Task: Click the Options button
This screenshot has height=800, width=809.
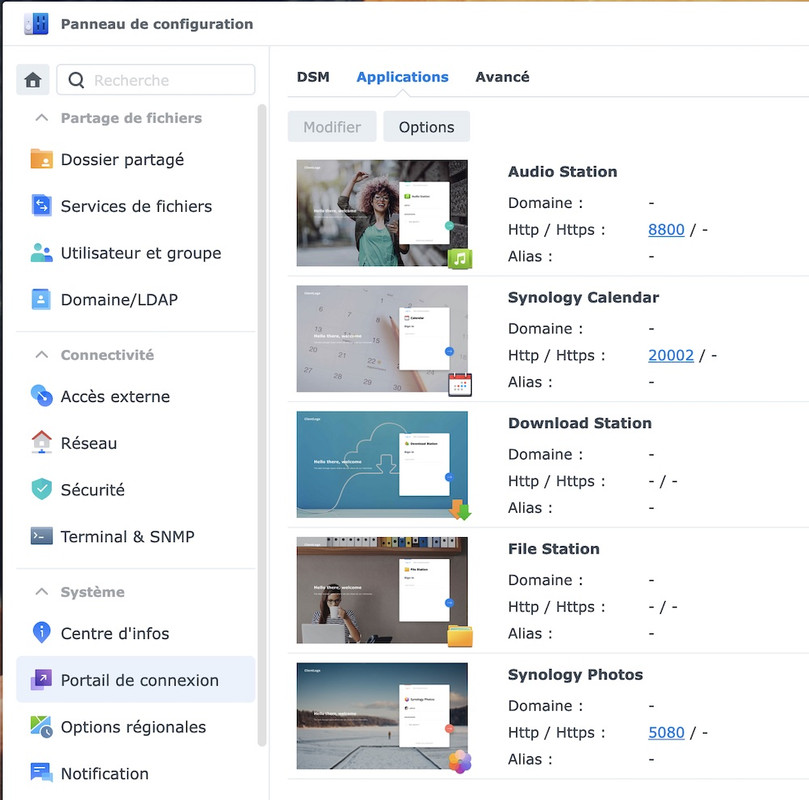Action: 426,127
